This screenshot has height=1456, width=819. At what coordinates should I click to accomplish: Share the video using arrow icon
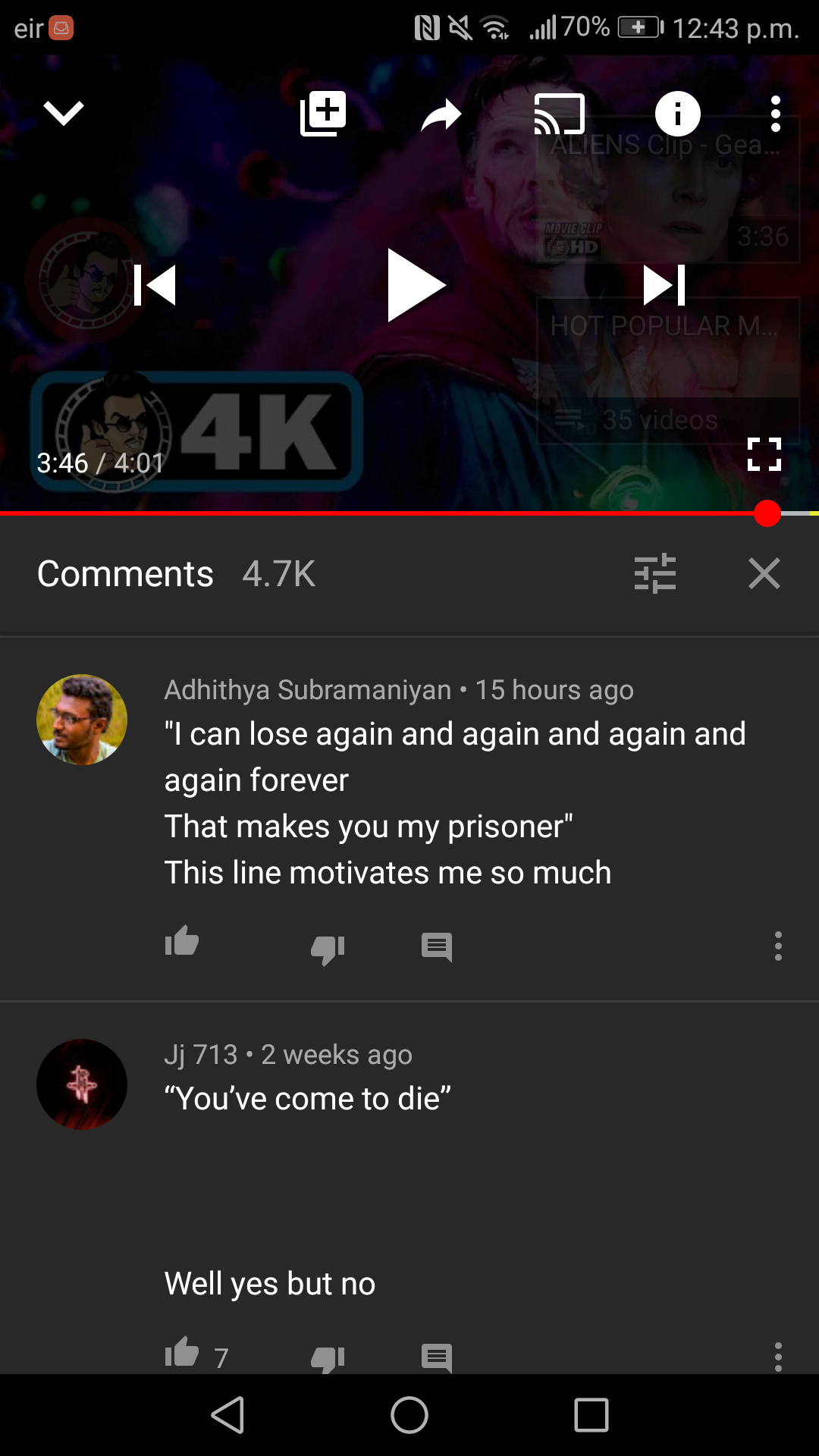441,115
